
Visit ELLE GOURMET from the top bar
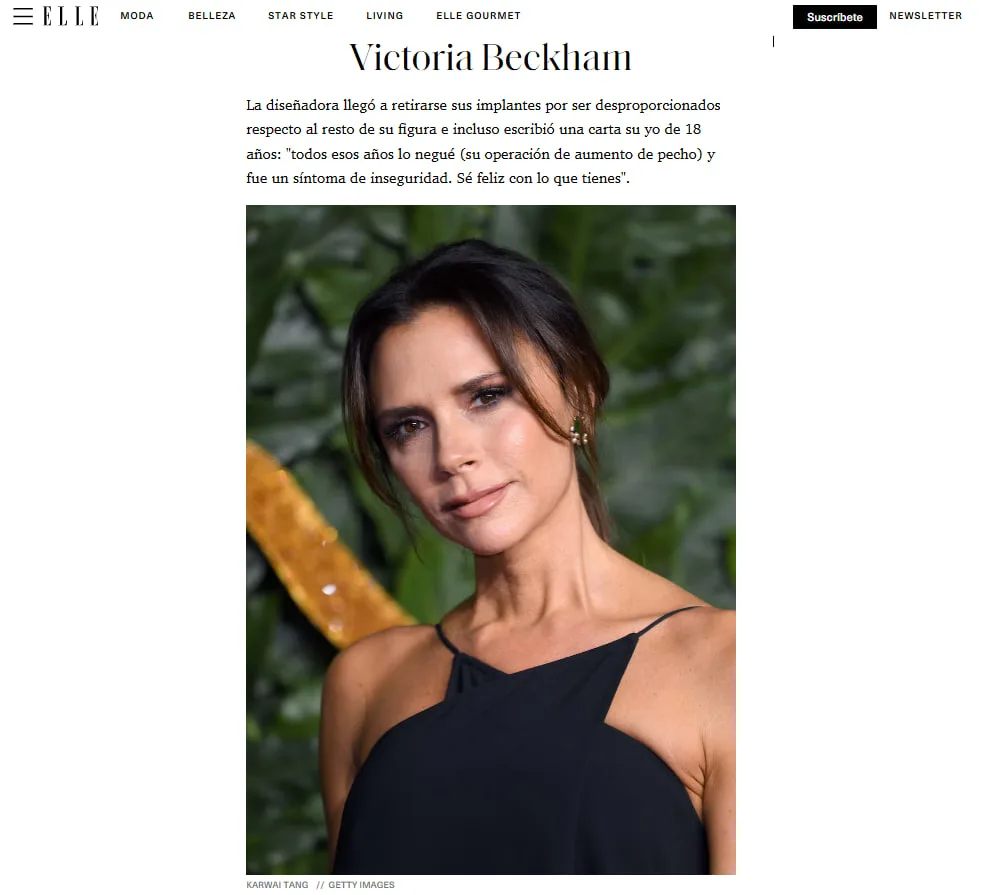(478, 16)
